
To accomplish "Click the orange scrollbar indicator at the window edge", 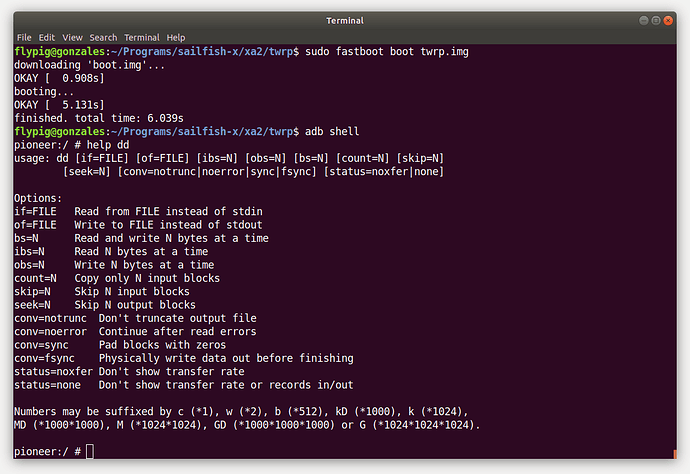I will 675,454.
